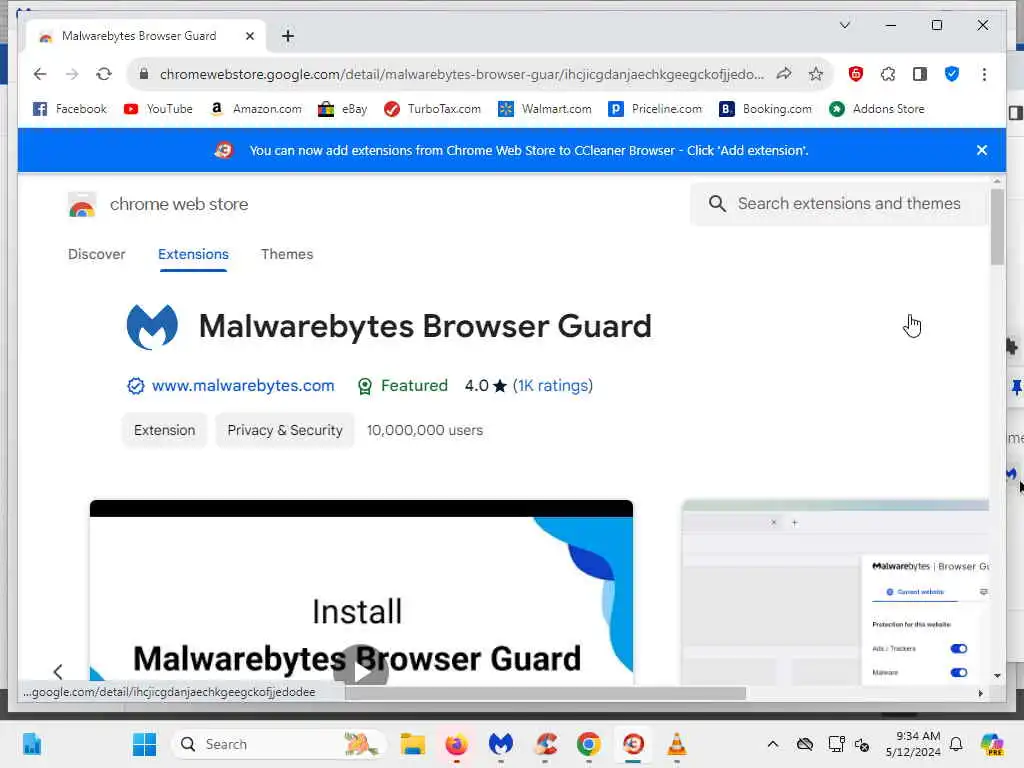The image size is (1024, 768).
Task: Click the chrome web store logo
Action: 158,204
